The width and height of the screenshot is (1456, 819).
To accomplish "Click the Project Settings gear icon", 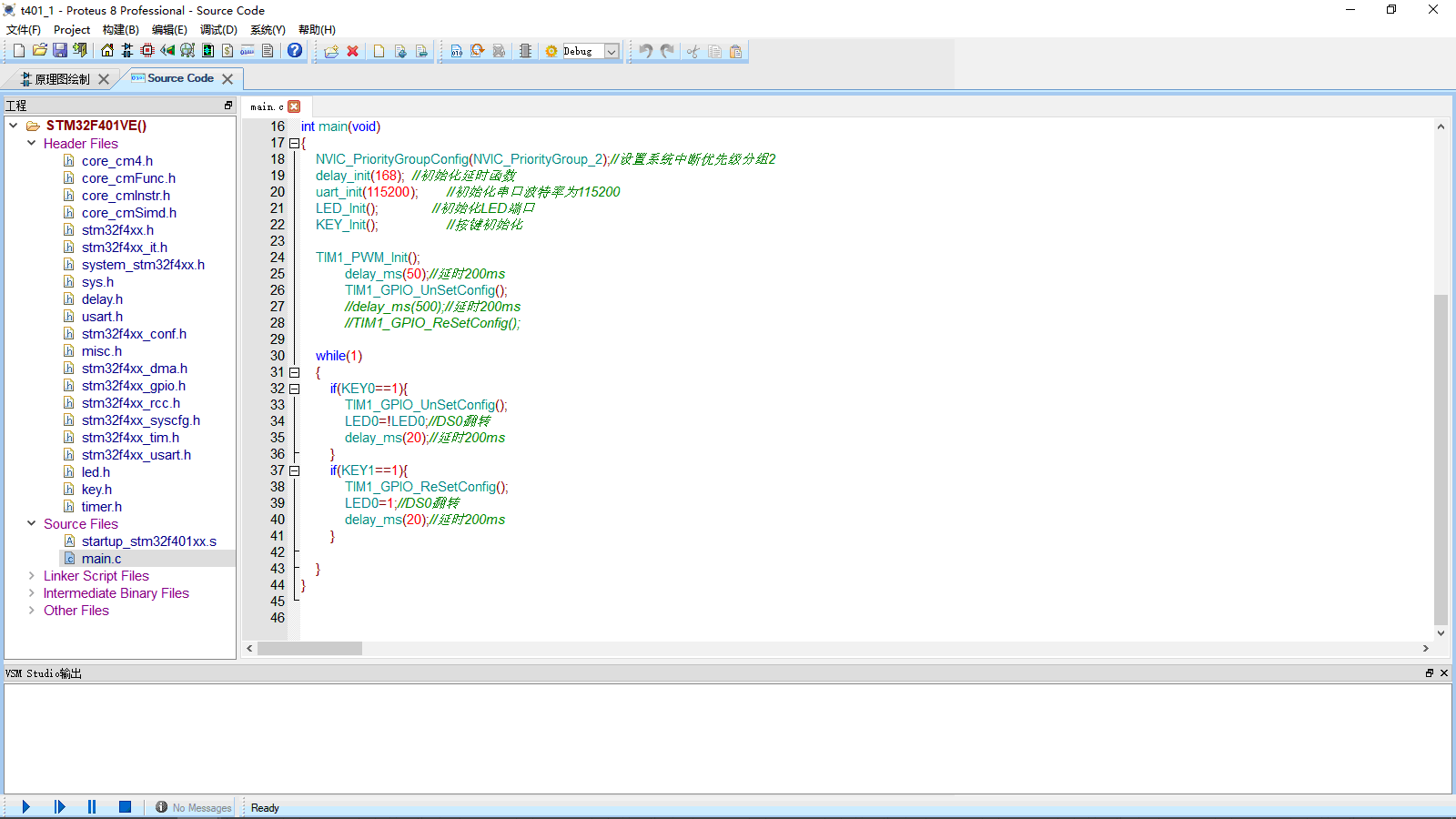I will click(551, 51).
